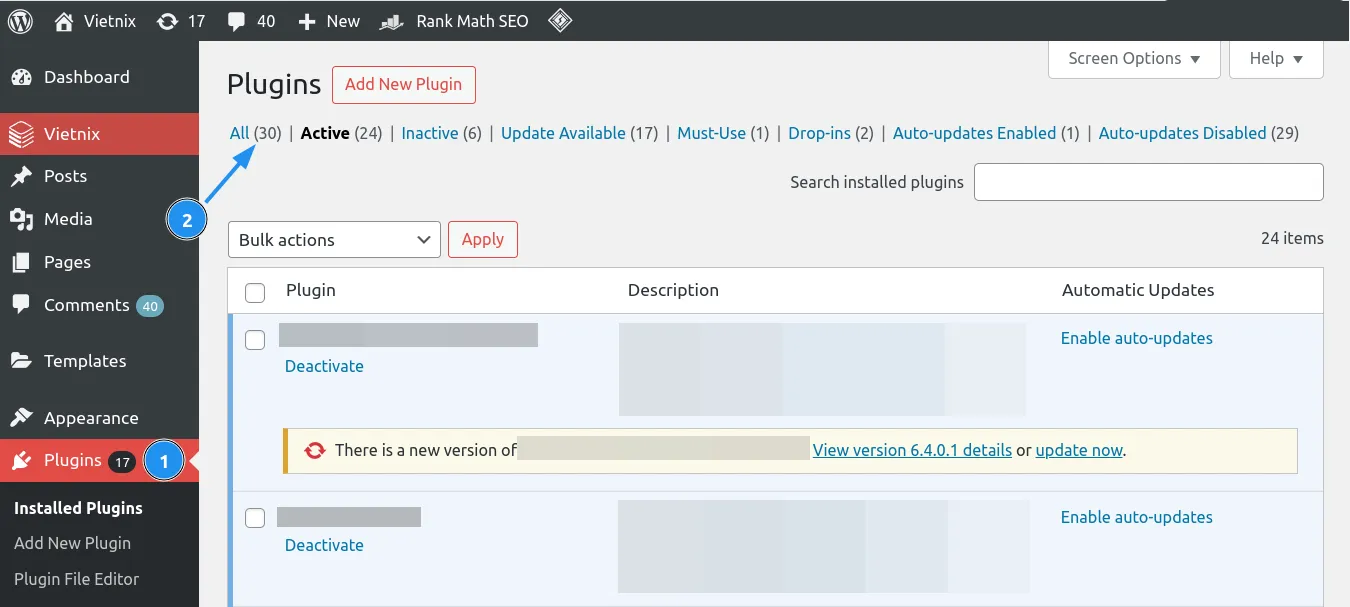The width and height of the screenshot is (1350, 607).
Task: Open Appearance in the sidebar
Action: pos(90,418)
